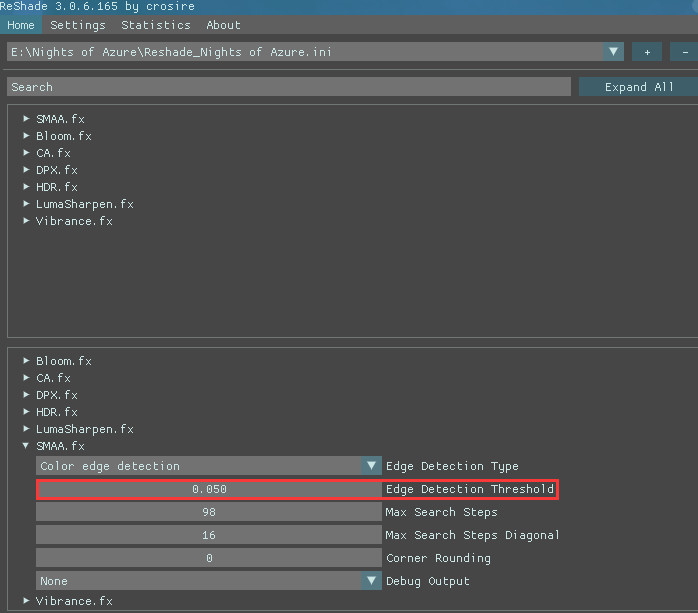This screenshot has width=698, height=613.
Task: Toggle LumaSharpen.fx in the top effects list
Action: click(84, 204)
